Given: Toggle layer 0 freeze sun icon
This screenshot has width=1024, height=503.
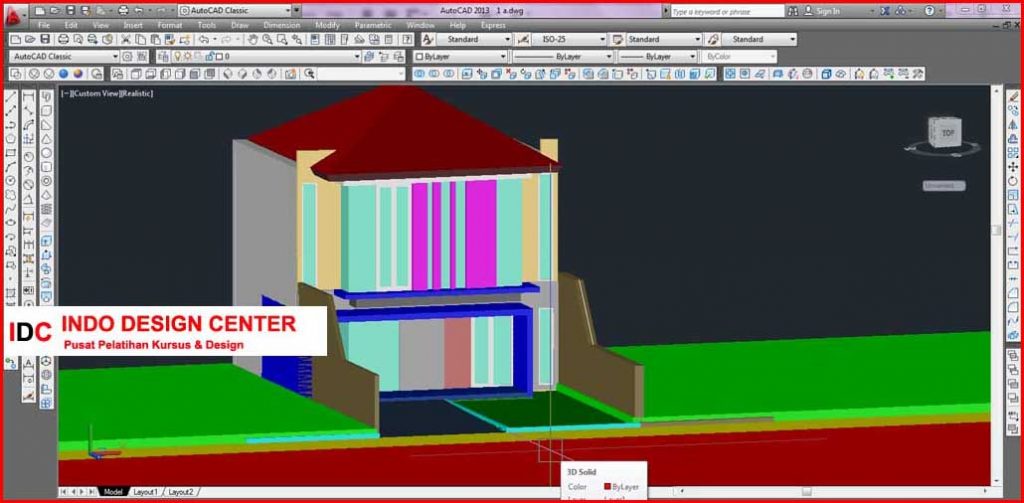Looking at the screenshot, I should pos(187,56).
